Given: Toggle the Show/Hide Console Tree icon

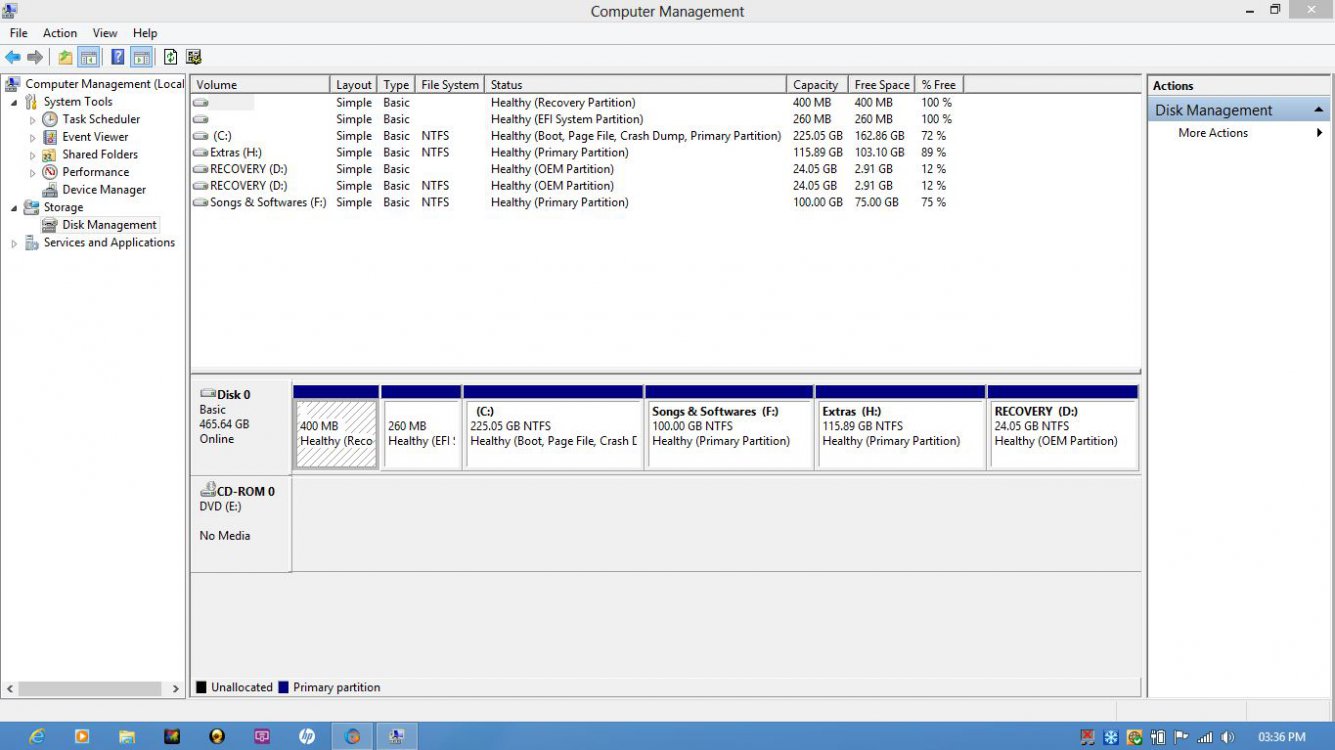Looking at the screenshot, I should [x=89, y=57].
